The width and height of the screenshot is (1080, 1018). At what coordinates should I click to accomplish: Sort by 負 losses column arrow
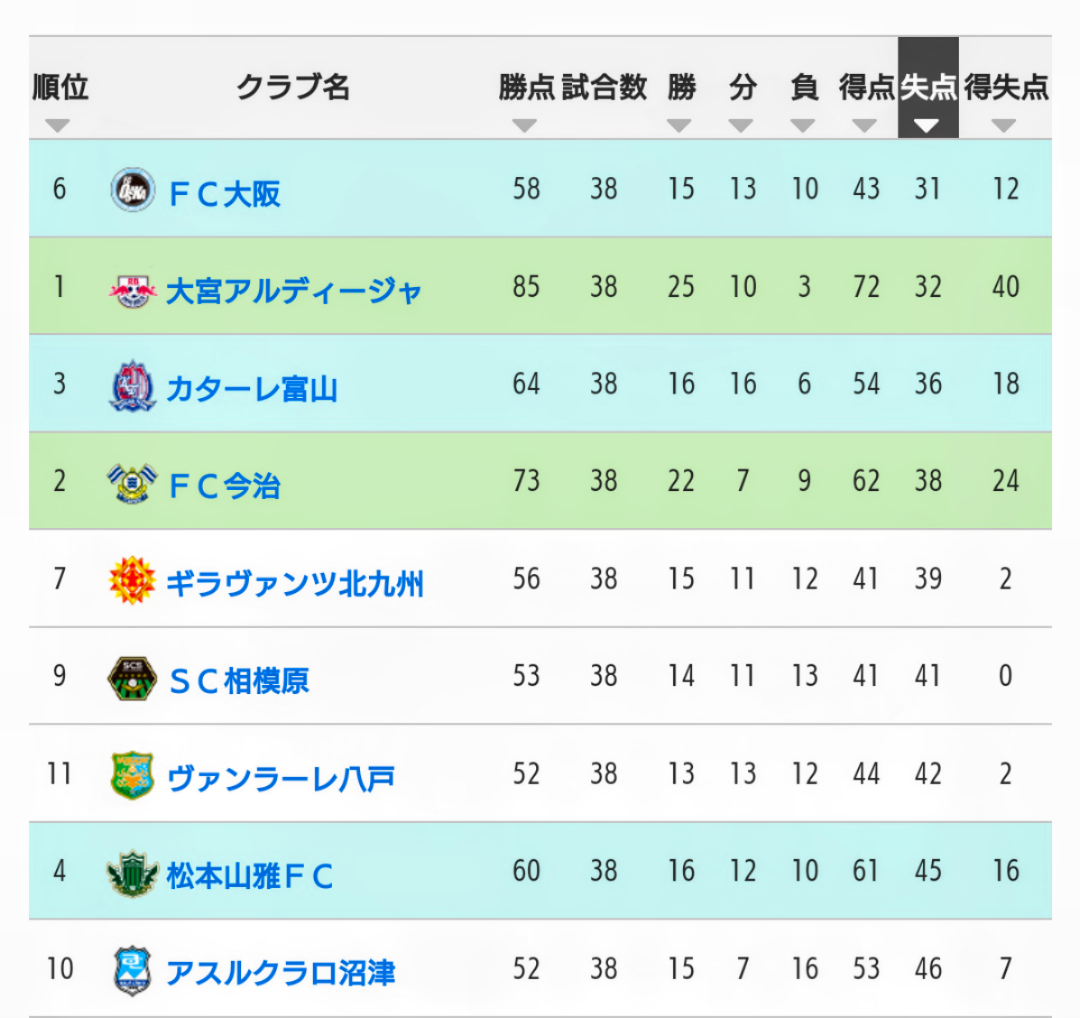coord(803,125)
